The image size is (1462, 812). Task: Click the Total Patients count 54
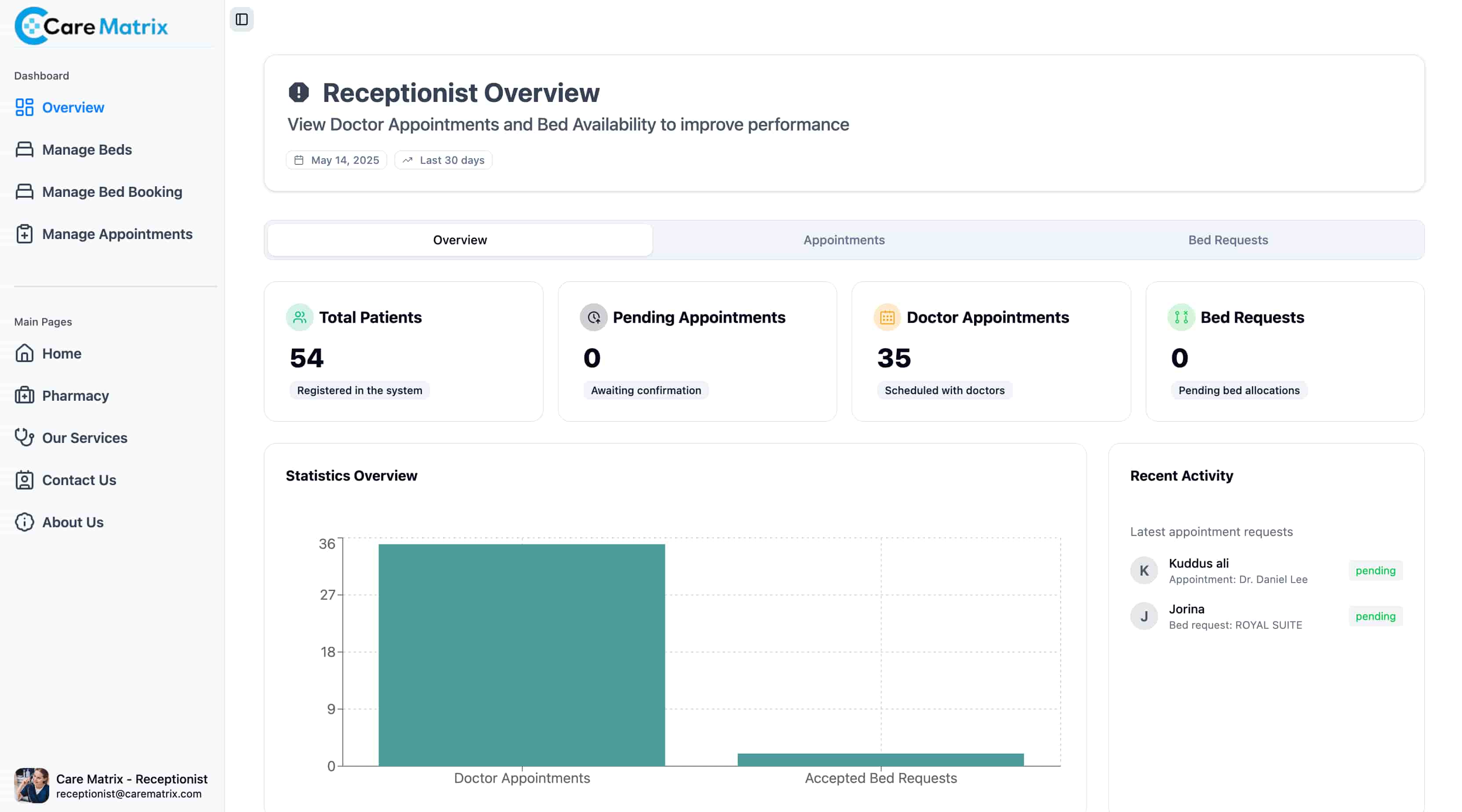coord(307,358)
